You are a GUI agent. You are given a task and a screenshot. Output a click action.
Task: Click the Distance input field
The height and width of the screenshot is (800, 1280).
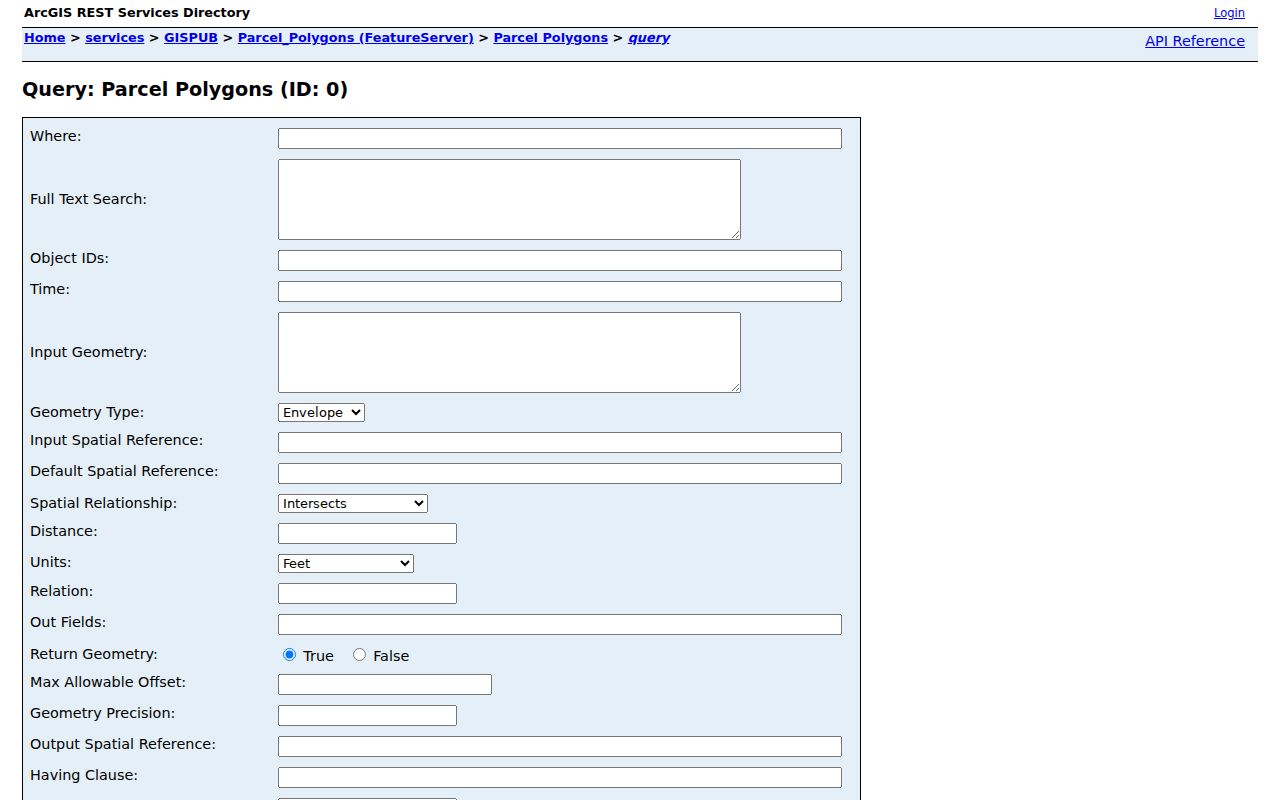(x=367, y=533)
